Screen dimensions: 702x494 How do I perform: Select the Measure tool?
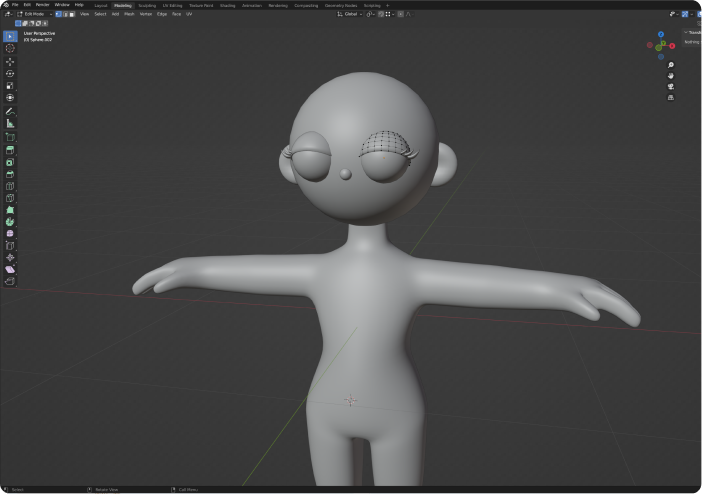(x=10, y=124)
